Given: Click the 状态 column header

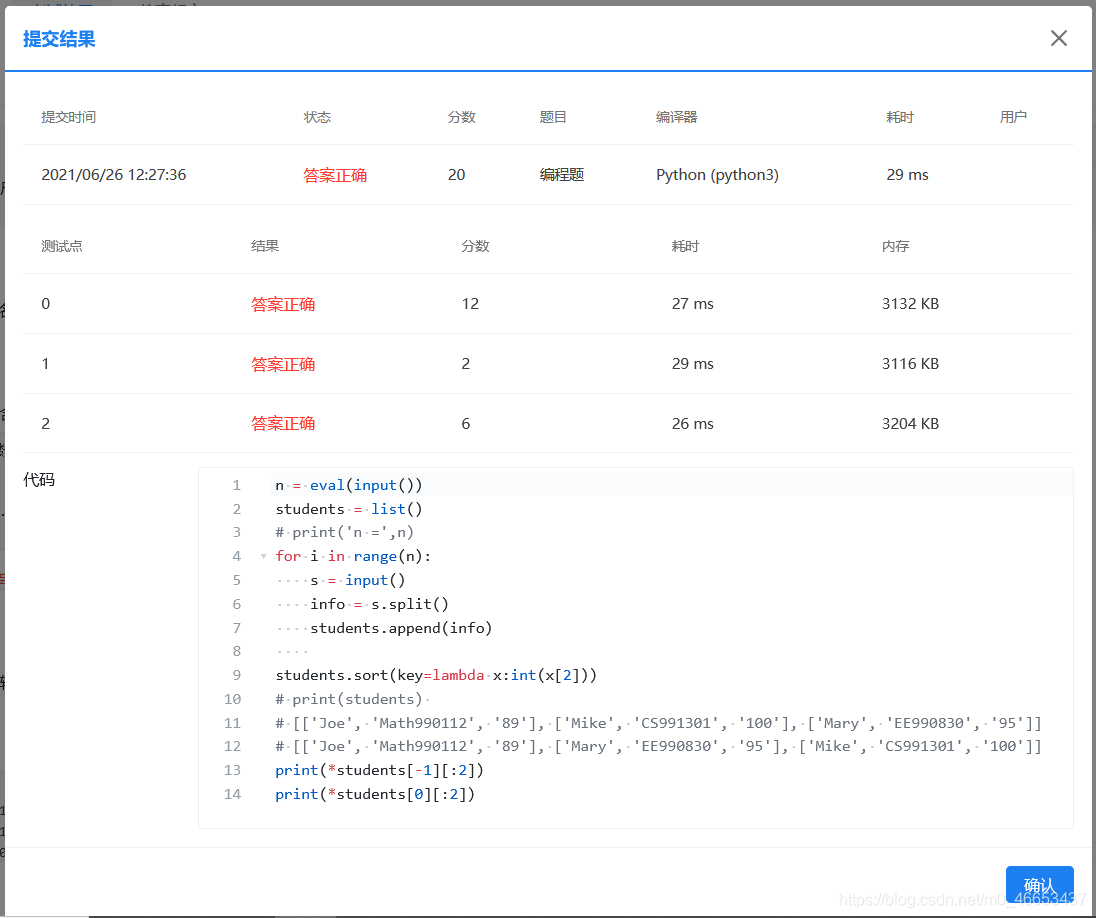Looking at the screenshot, I should click(317, 117).
